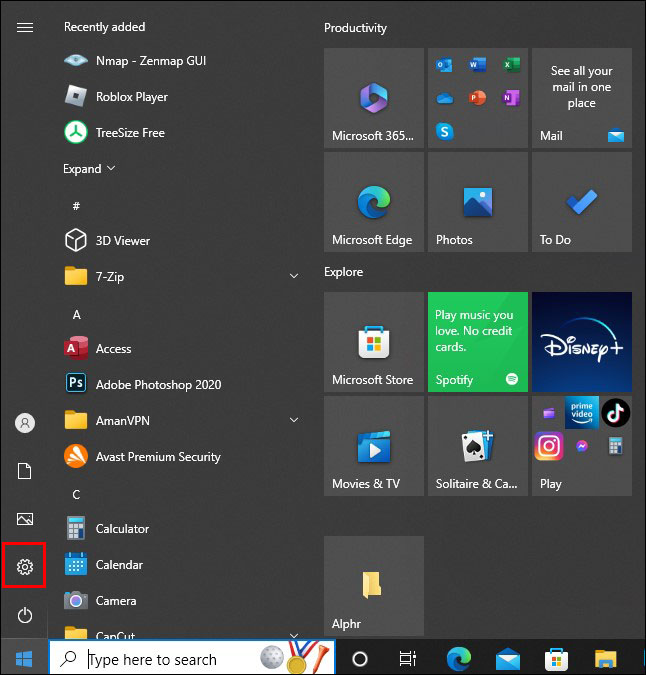
Task: Open 3D Viewer app
Action: tap(107, 240)
